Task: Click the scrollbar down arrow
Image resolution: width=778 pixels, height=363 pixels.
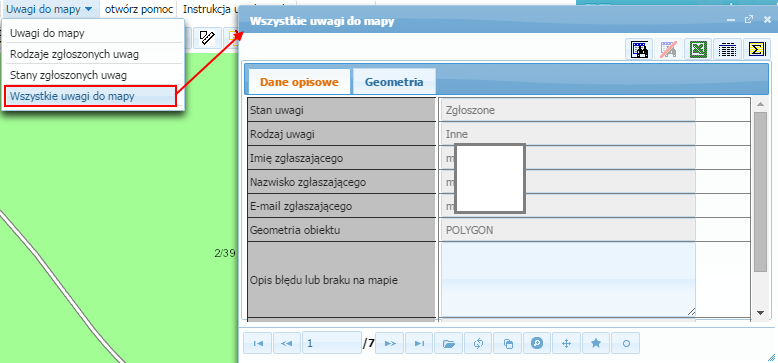Action: click(760, 312)
